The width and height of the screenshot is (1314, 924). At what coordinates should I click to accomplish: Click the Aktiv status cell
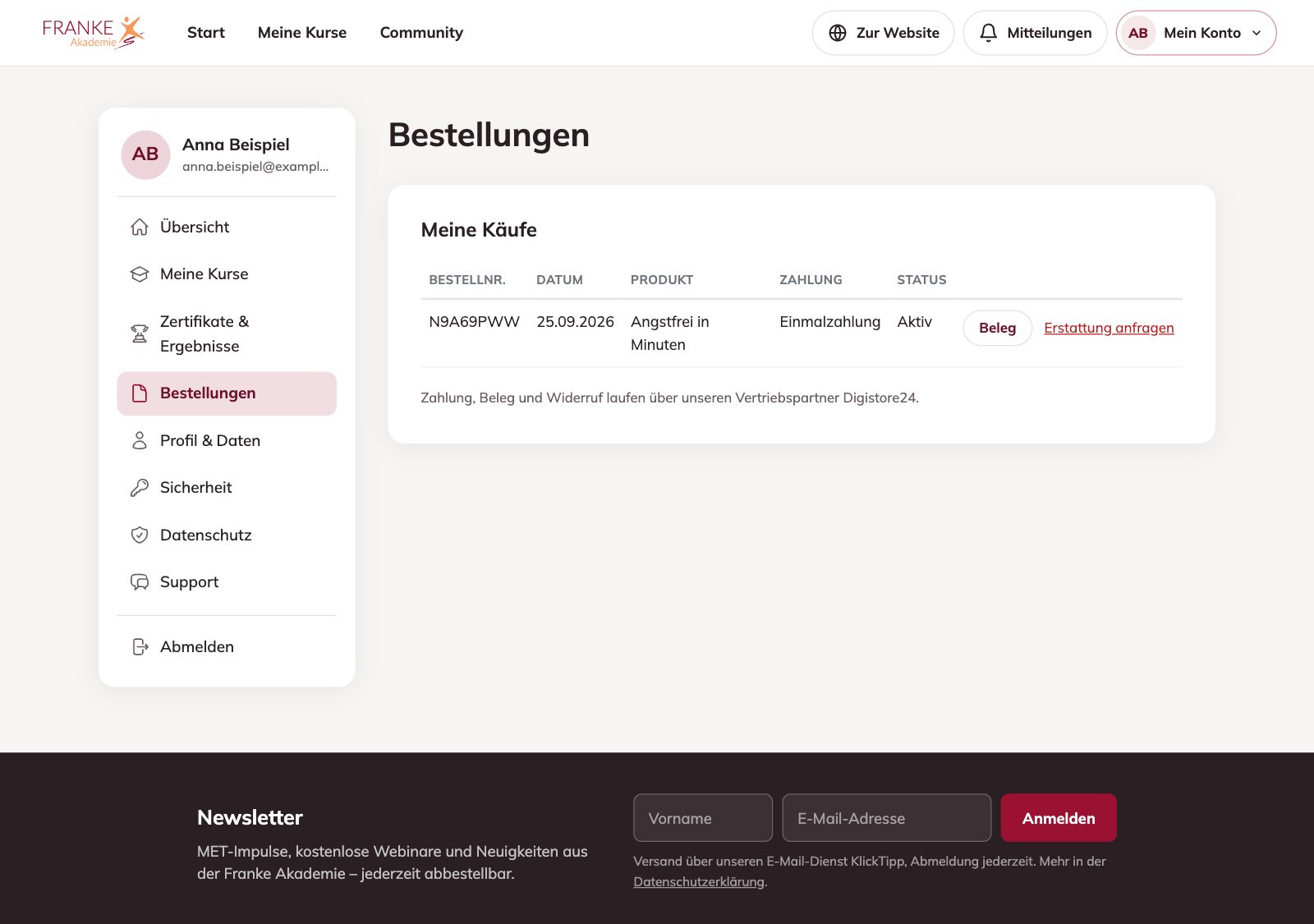915,322
